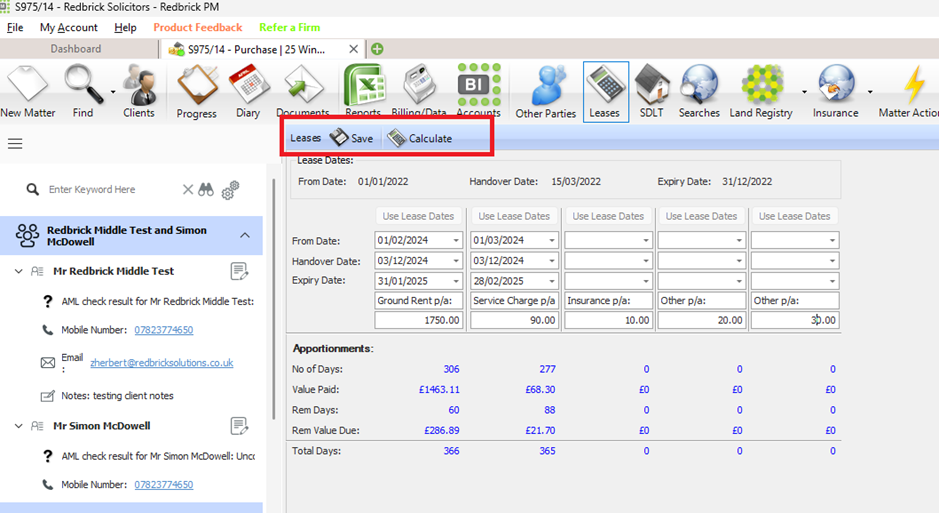Click Product Feedback menu item
Image resolution: width=939 pixels, height=513 pixels.
(x=198, y=28)
